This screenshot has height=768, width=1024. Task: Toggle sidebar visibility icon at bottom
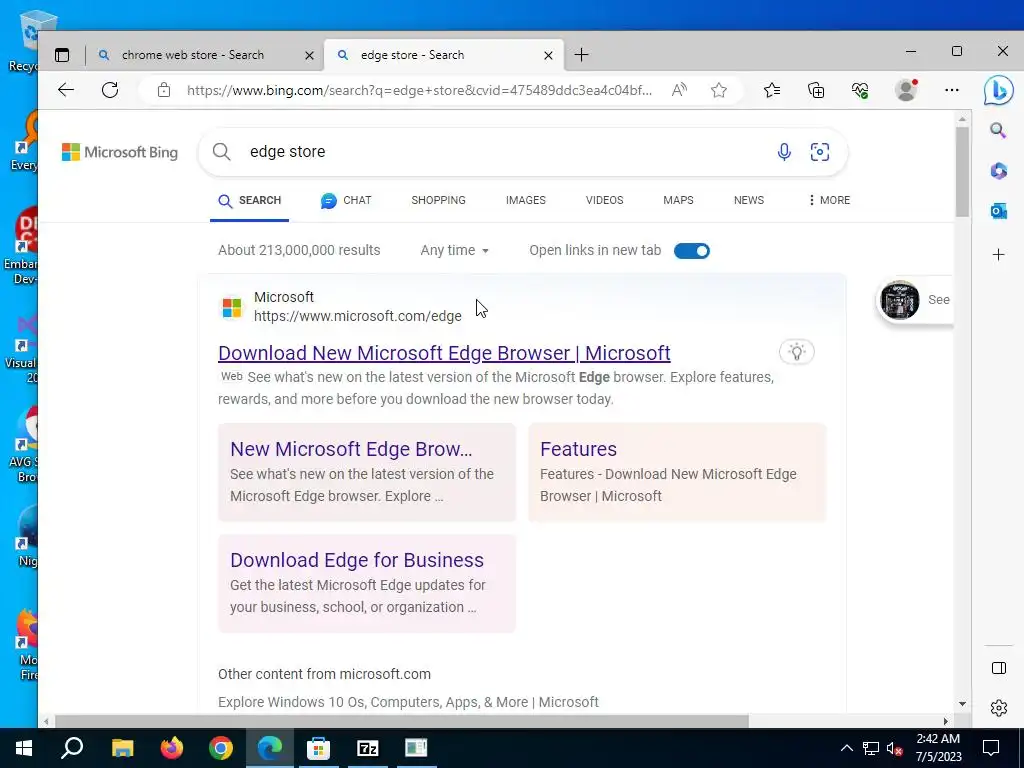coord(999,667)
